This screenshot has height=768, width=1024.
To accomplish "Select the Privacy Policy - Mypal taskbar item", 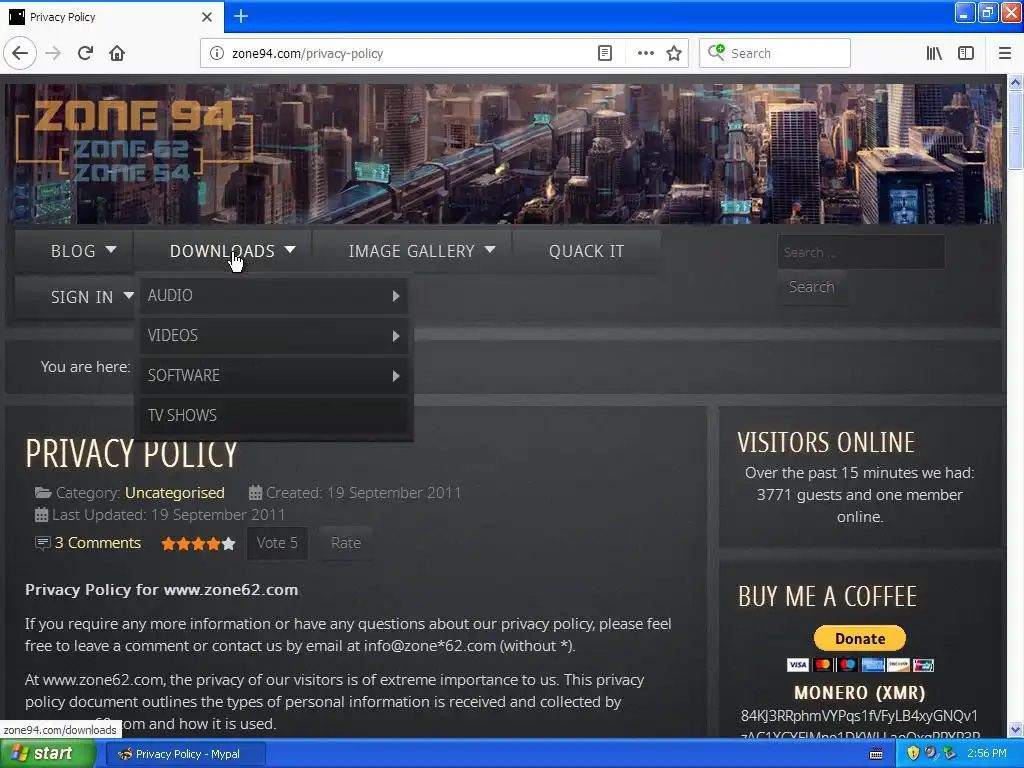I will pos(185,754).
